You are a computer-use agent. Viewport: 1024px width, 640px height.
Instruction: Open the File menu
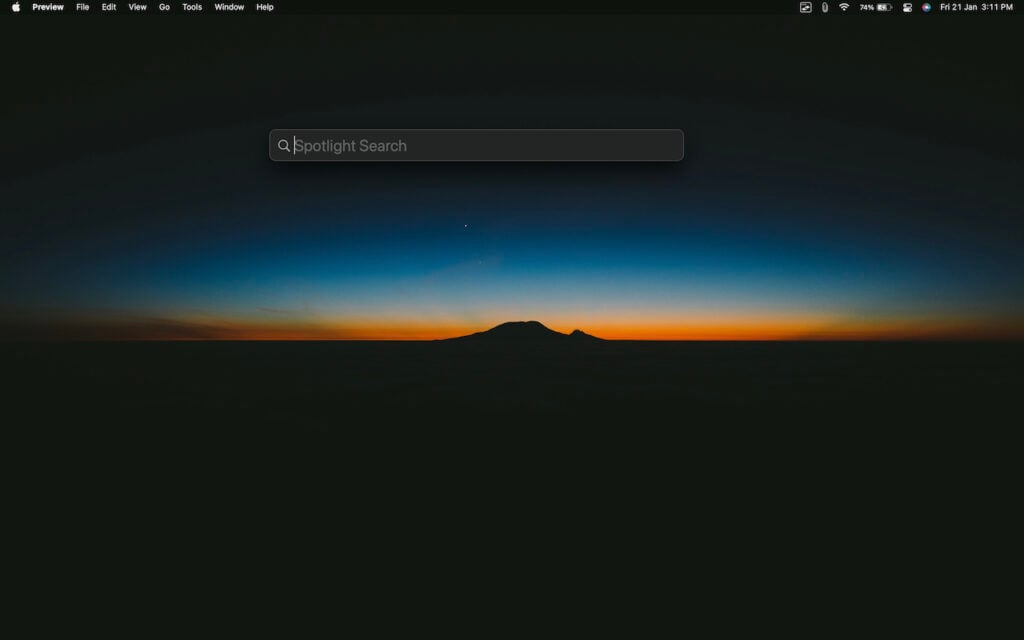(82, 7)
